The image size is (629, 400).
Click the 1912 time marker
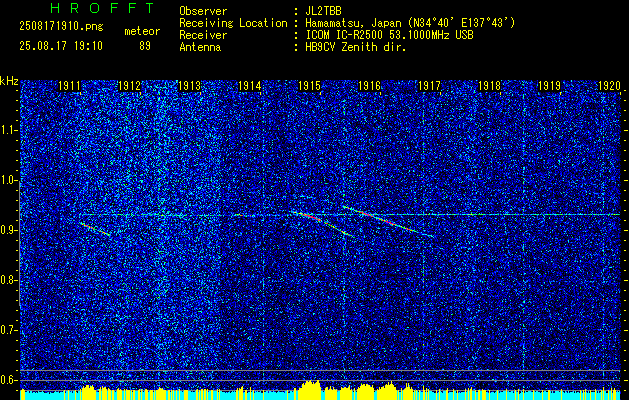pyautogui.click(x=129, y=85)
